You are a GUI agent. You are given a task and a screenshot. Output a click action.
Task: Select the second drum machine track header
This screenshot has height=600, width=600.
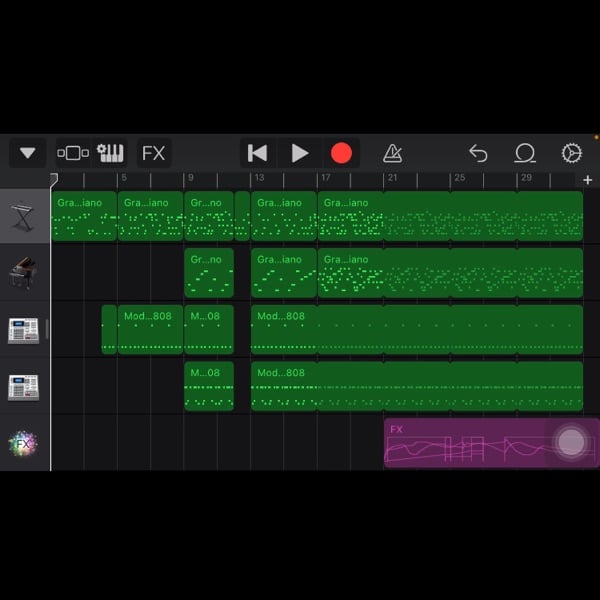[24, 386]
